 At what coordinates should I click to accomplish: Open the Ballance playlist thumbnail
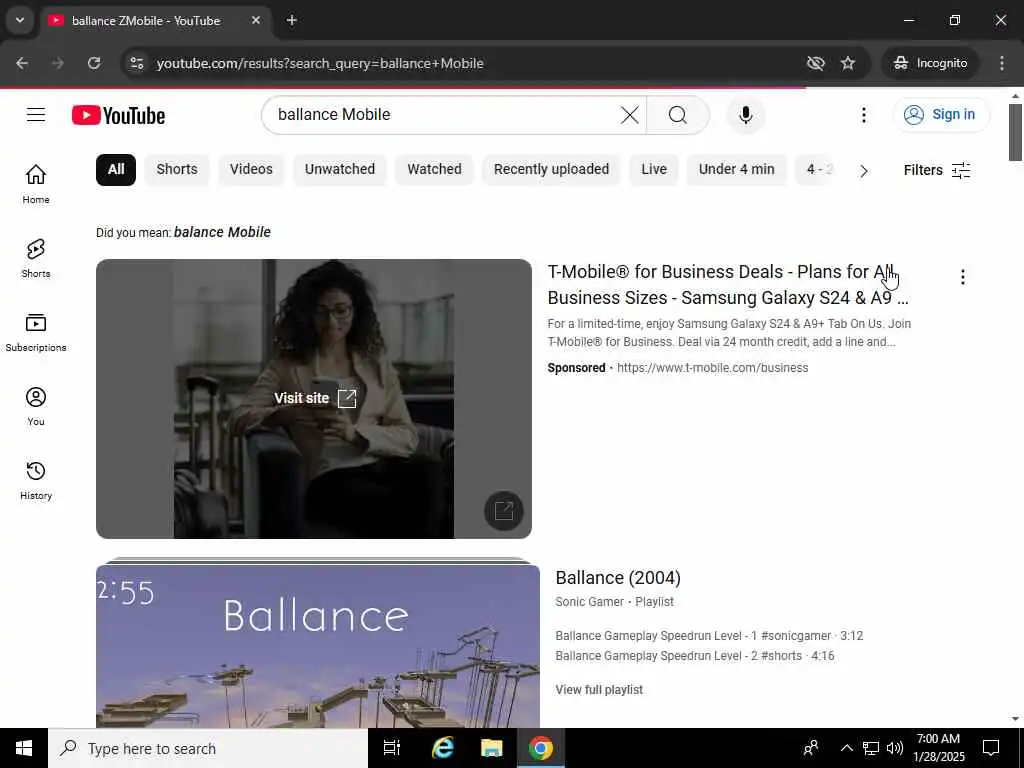pyautogui.click(x=318, y=645)
